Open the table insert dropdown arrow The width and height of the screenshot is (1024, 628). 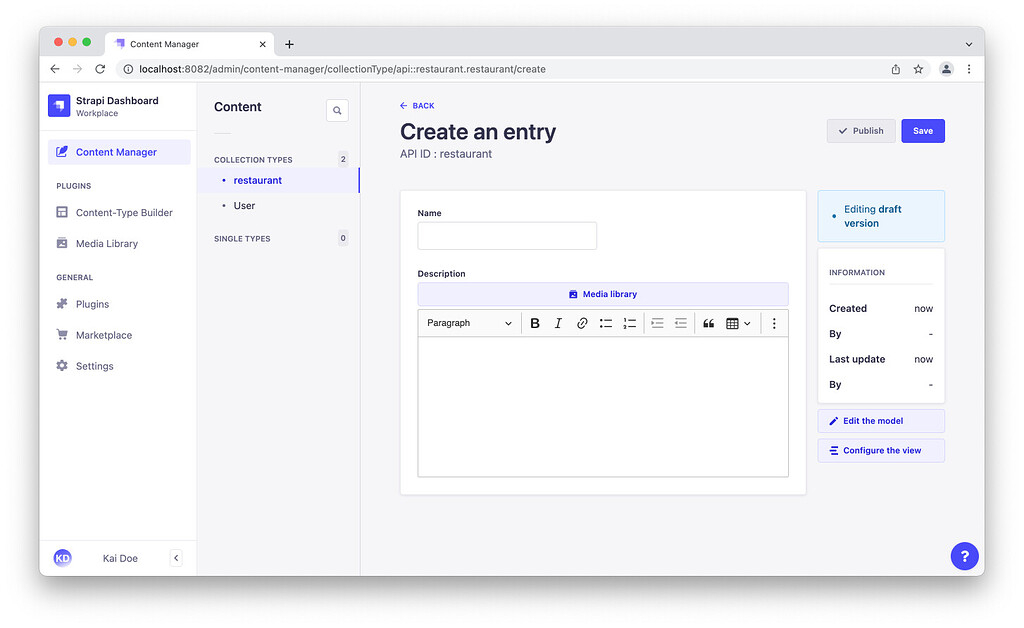748,322
